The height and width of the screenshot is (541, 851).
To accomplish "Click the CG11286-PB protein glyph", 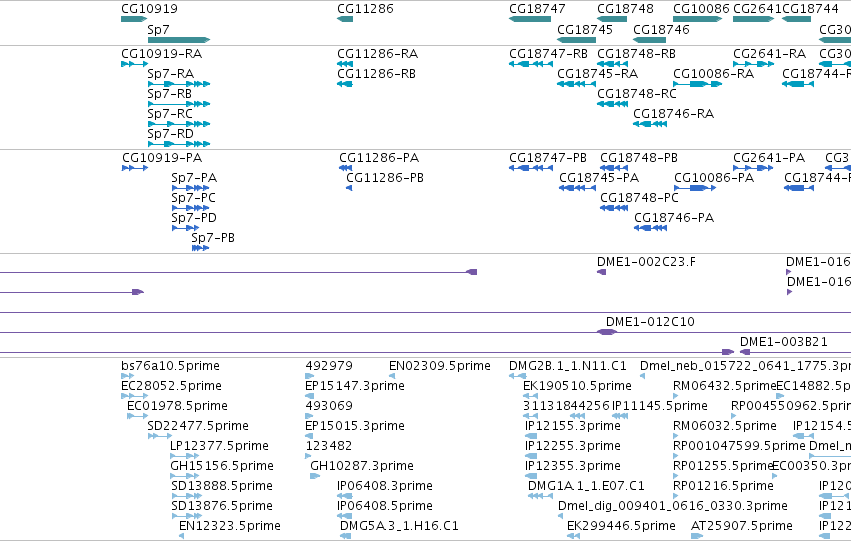I will click(349, 188).
